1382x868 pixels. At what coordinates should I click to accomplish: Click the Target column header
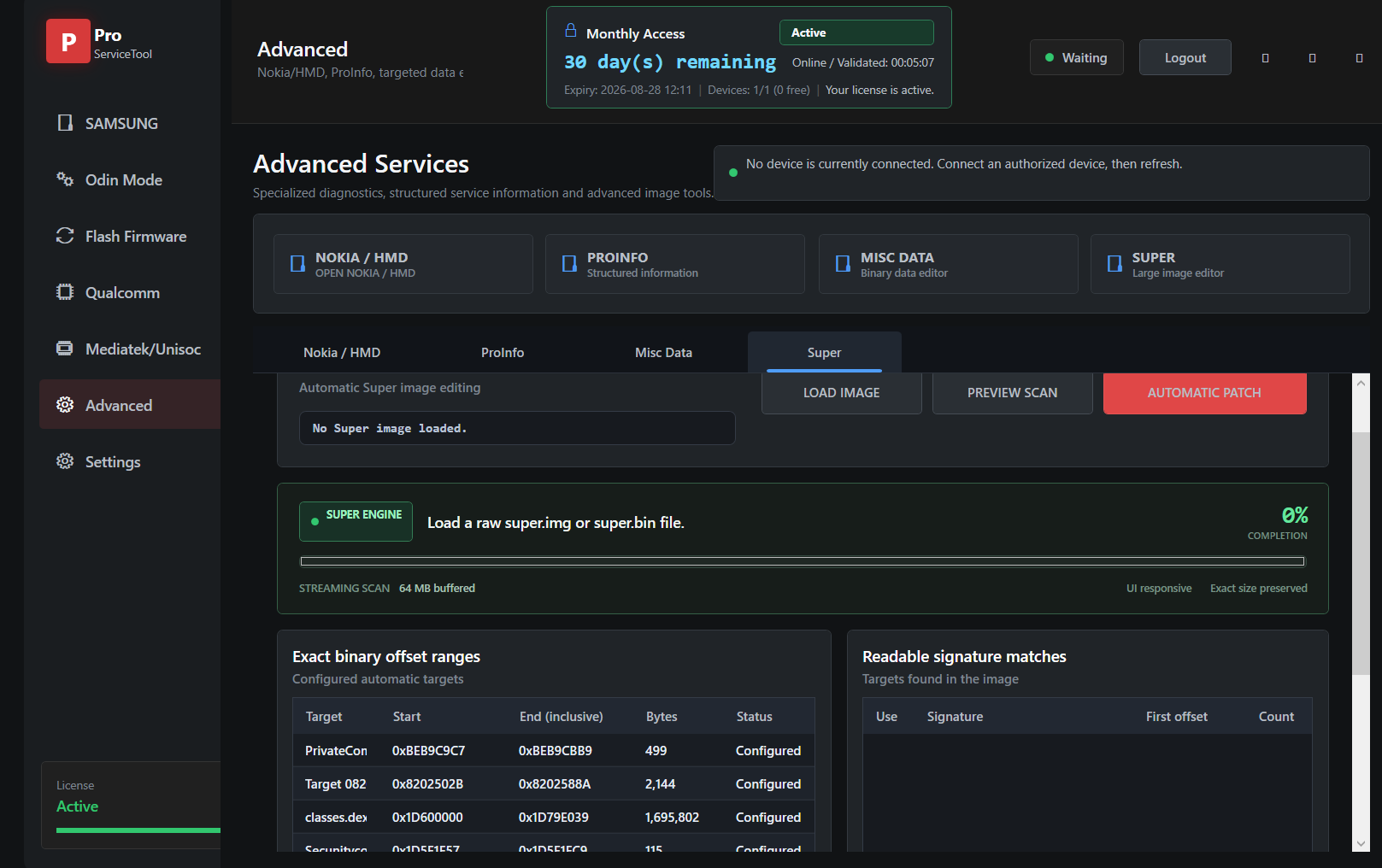pos(324,717)
